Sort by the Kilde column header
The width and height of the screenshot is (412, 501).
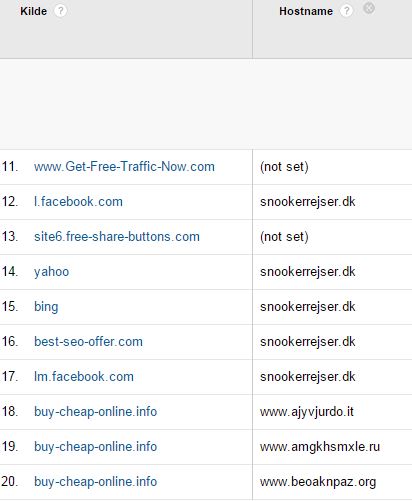click(33, 11)
